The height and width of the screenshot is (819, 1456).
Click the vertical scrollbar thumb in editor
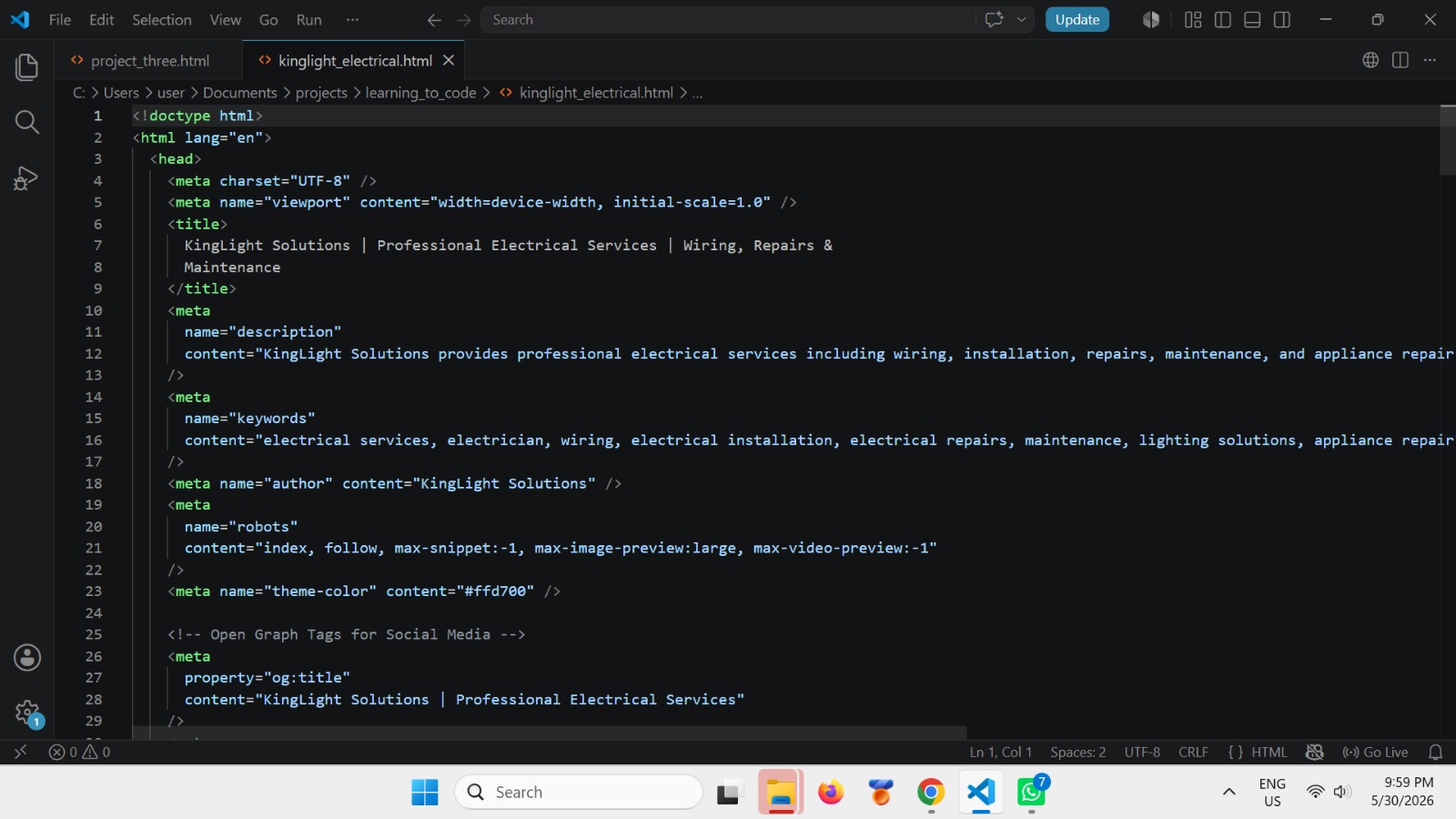click(1448, 140)
